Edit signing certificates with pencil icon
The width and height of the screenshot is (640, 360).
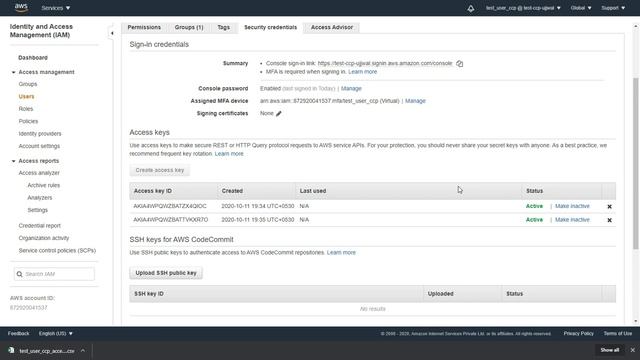coord(279,113)
